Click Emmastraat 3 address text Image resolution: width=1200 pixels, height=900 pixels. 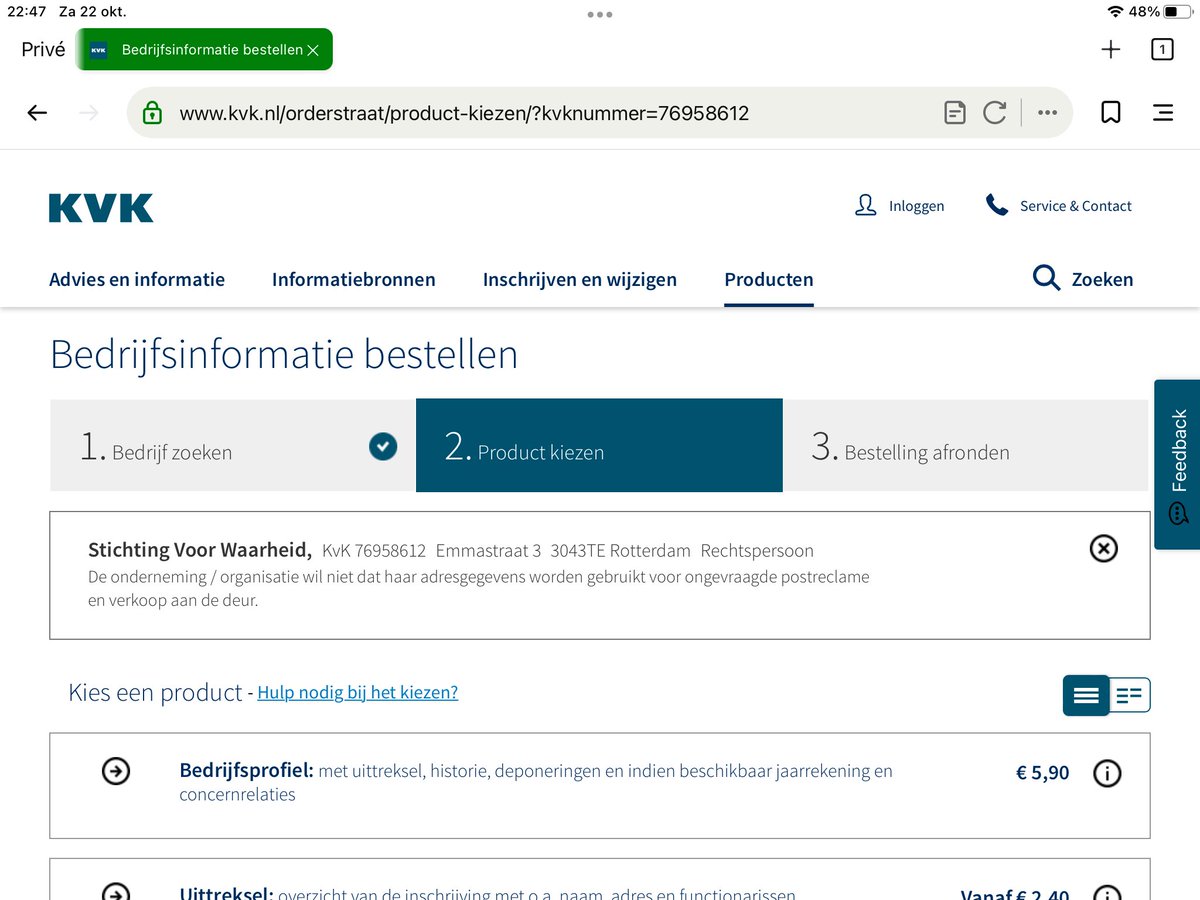[489, 551]
